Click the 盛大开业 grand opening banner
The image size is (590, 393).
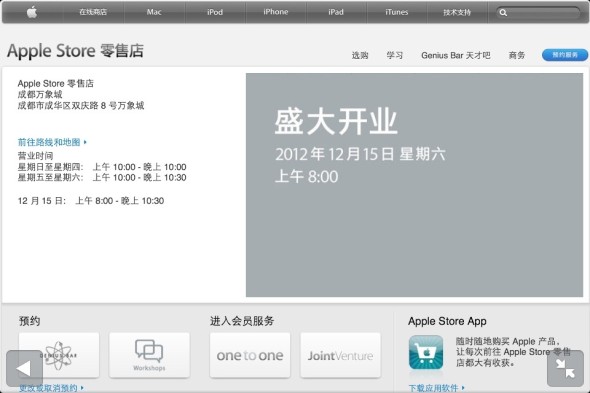tap(414, 185)
